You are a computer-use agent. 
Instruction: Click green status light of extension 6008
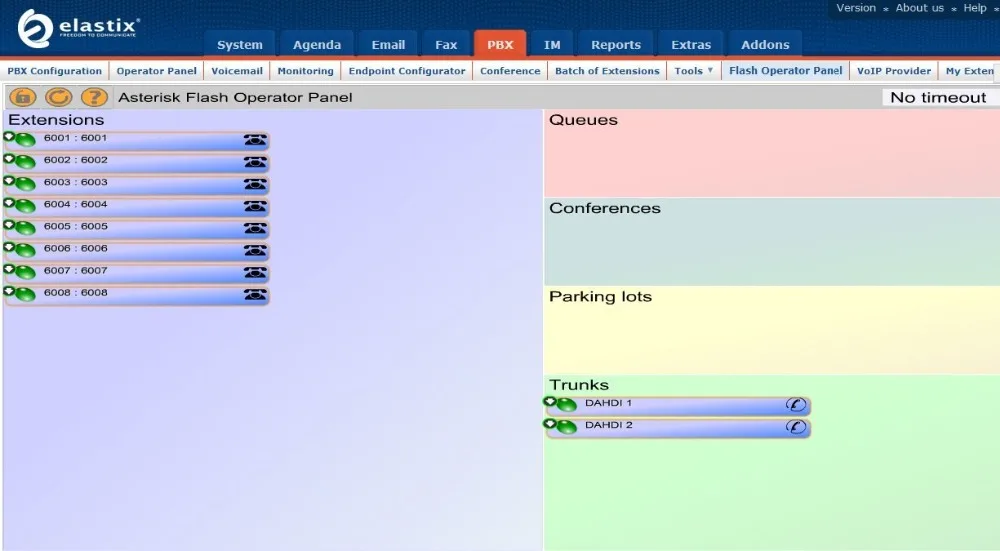pos(26,295)
